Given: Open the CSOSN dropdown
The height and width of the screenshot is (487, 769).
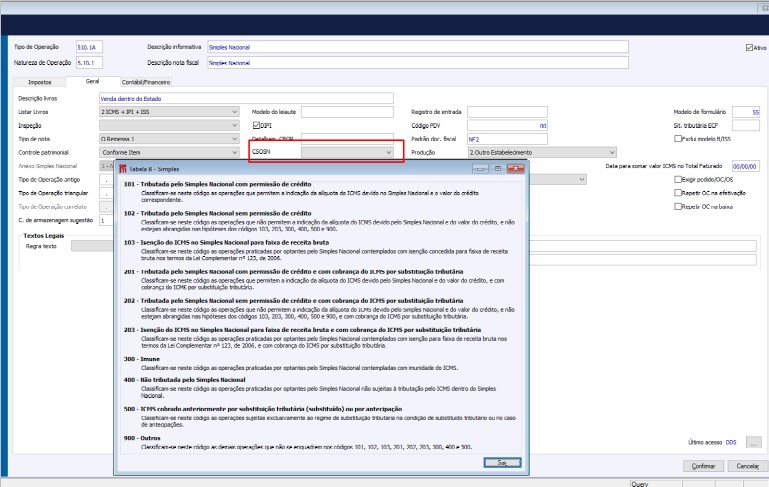Looking at the screenshot, I should (x=347, y=153).
